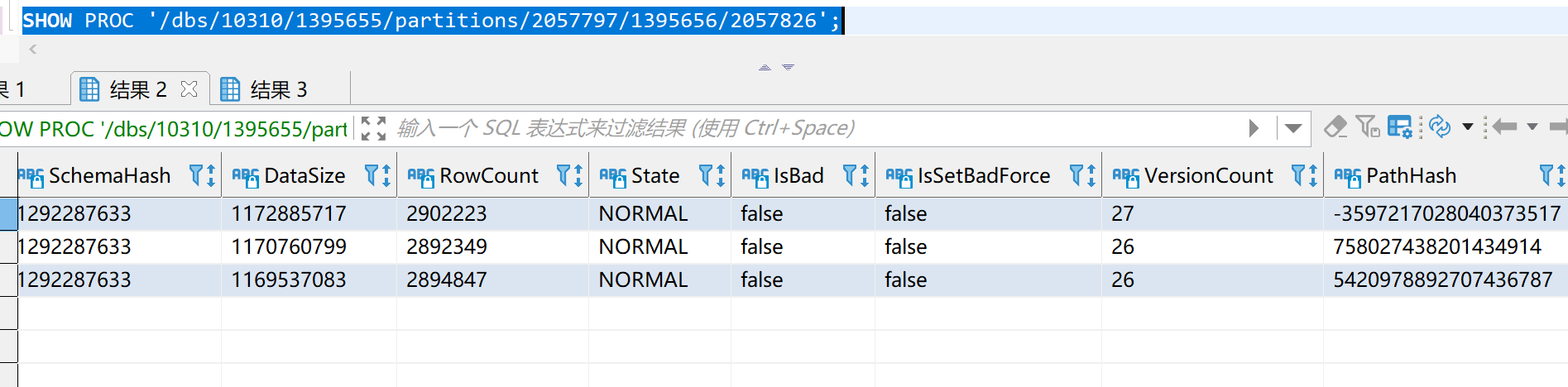The height and width of the screenshot is (387, 1568).
Task: Sort by the IsSetBadForce column arrows
Action: [x=1091, y=175]
